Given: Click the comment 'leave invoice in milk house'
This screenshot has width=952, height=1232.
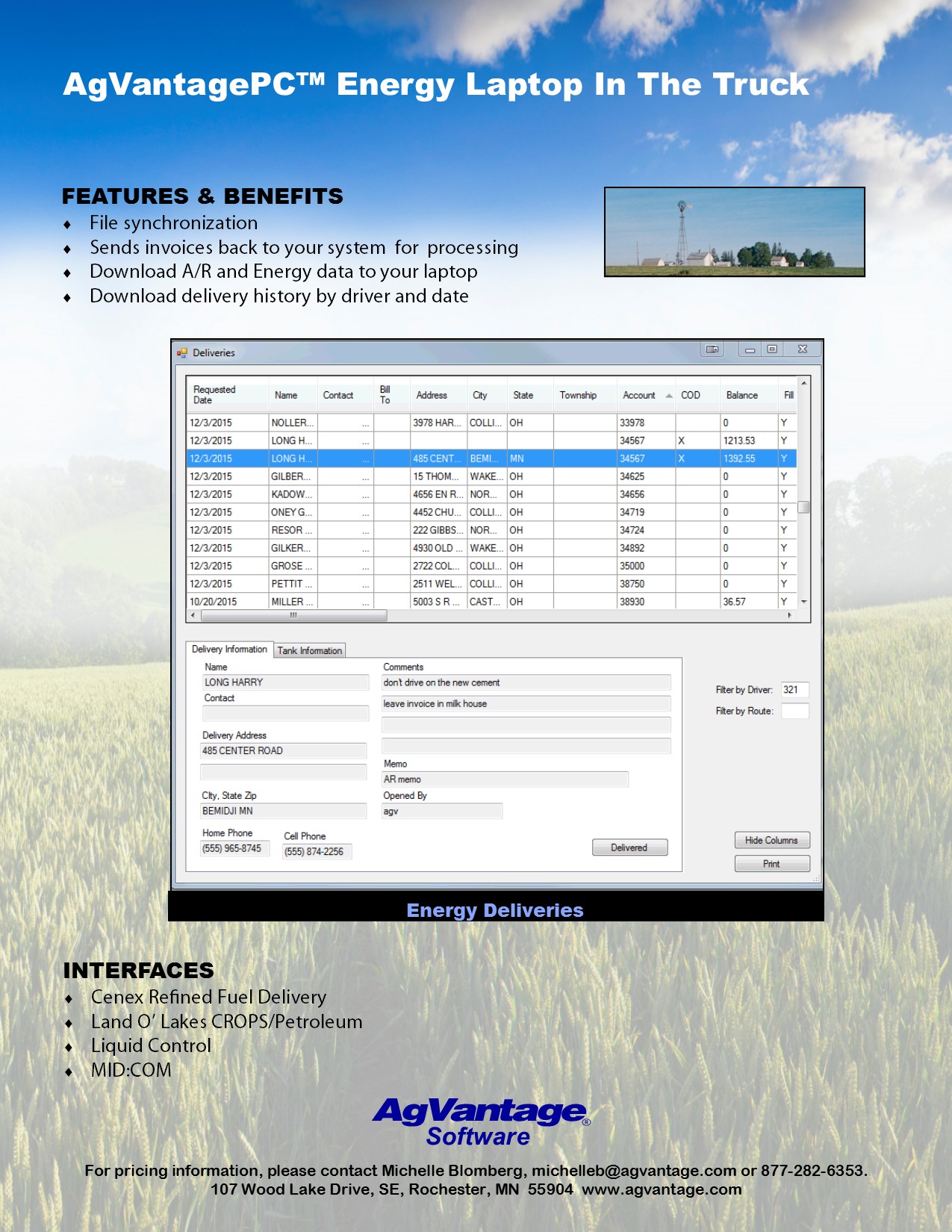Looking at the screenshot, I should point(526,703).
